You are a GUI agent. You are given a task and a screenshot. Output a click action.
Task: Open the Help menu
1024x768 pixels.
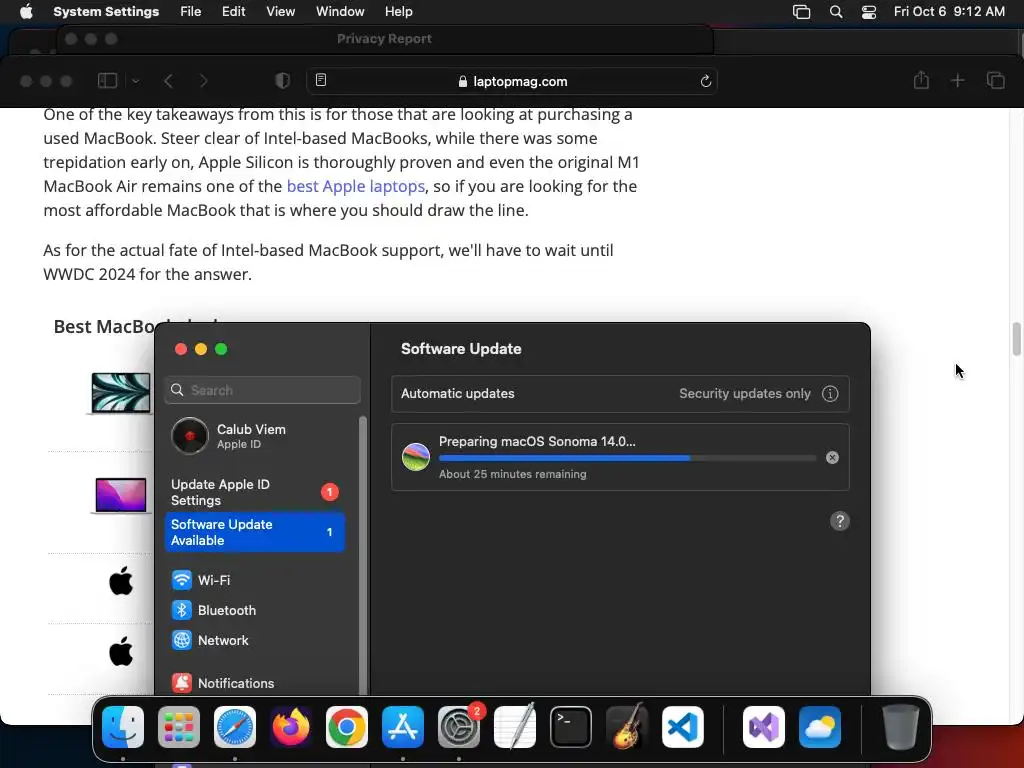point(398,12)
